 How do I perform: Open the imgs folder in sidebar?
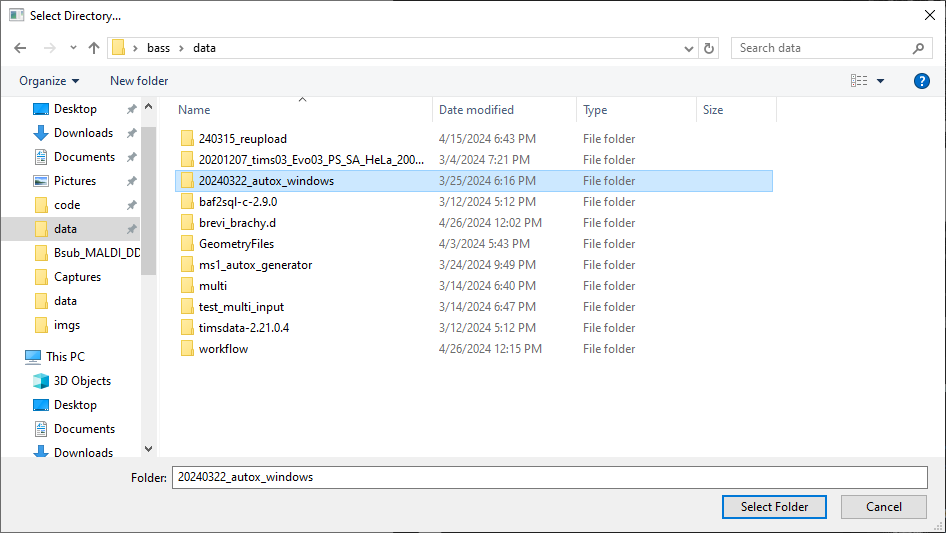67,325
